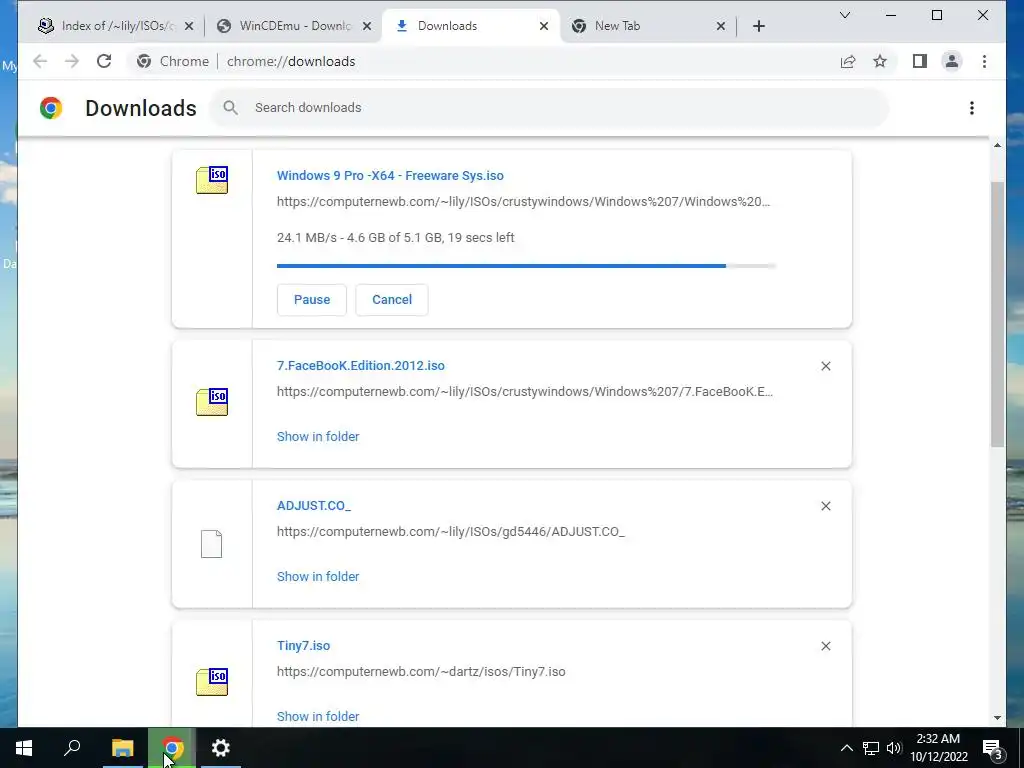The height and width of the screenshot is (768, 1024).
Task: Open the volume tray icon
Action: [x=893, y=748]
